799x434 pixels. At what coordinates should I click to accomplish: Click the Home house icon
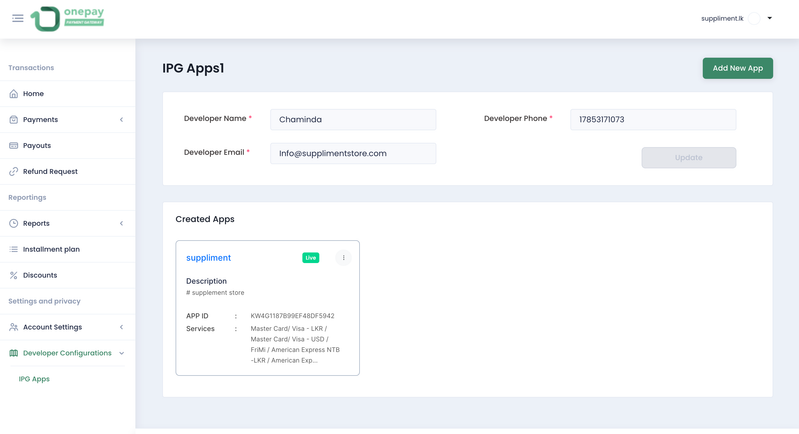point(14,94)
